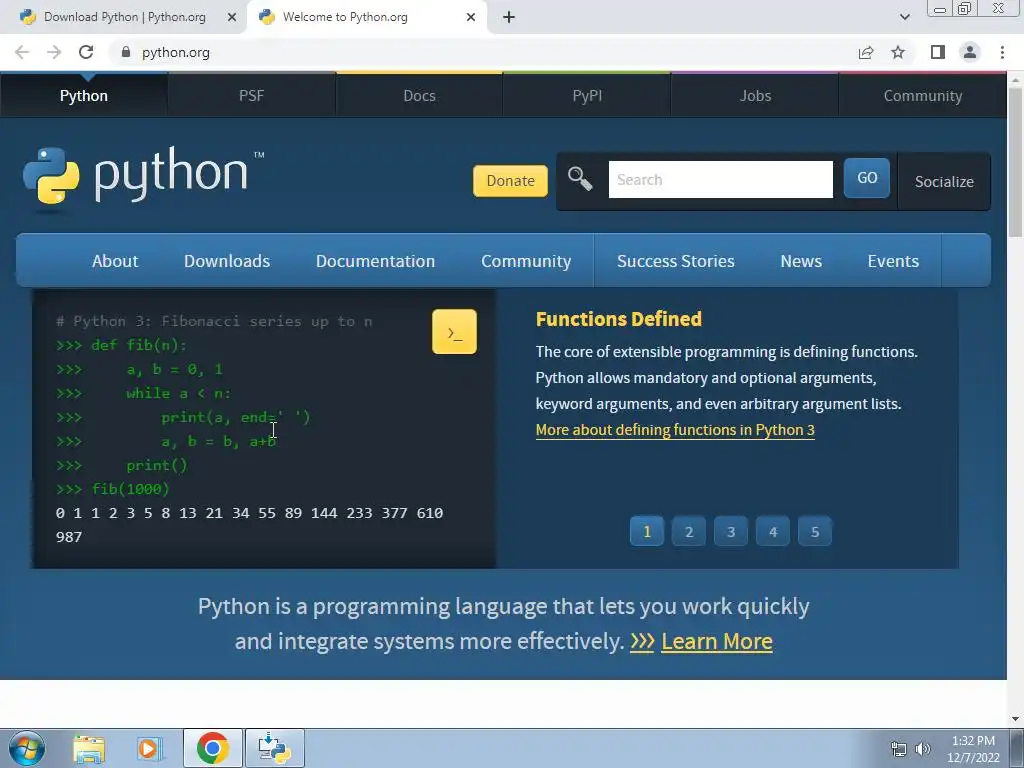This screenshot has width=1024, height=768.
Task: Click the scrollbar down arrow
Action: [1015, 719]
